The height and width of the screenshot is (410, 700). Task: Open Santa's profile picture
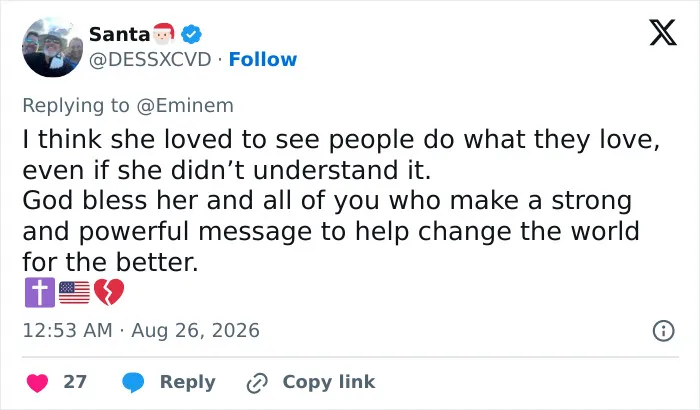(52, 47)
